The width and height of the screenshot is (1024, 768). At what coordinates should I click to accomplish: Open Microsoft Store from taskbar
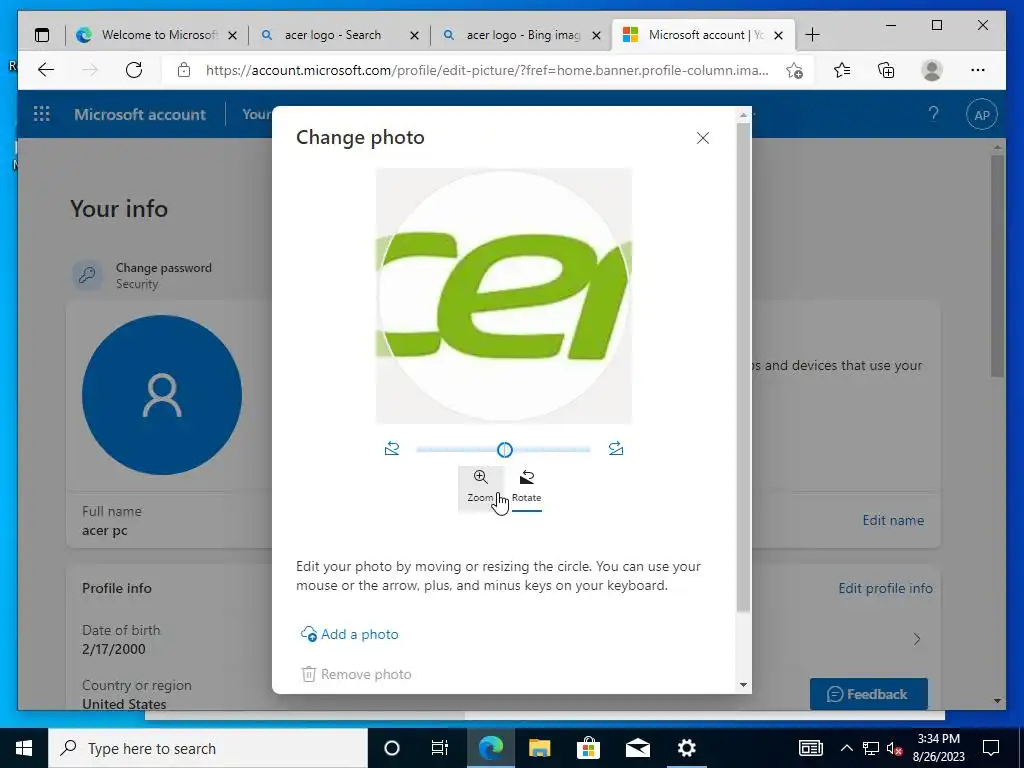(x=588, y=748)
